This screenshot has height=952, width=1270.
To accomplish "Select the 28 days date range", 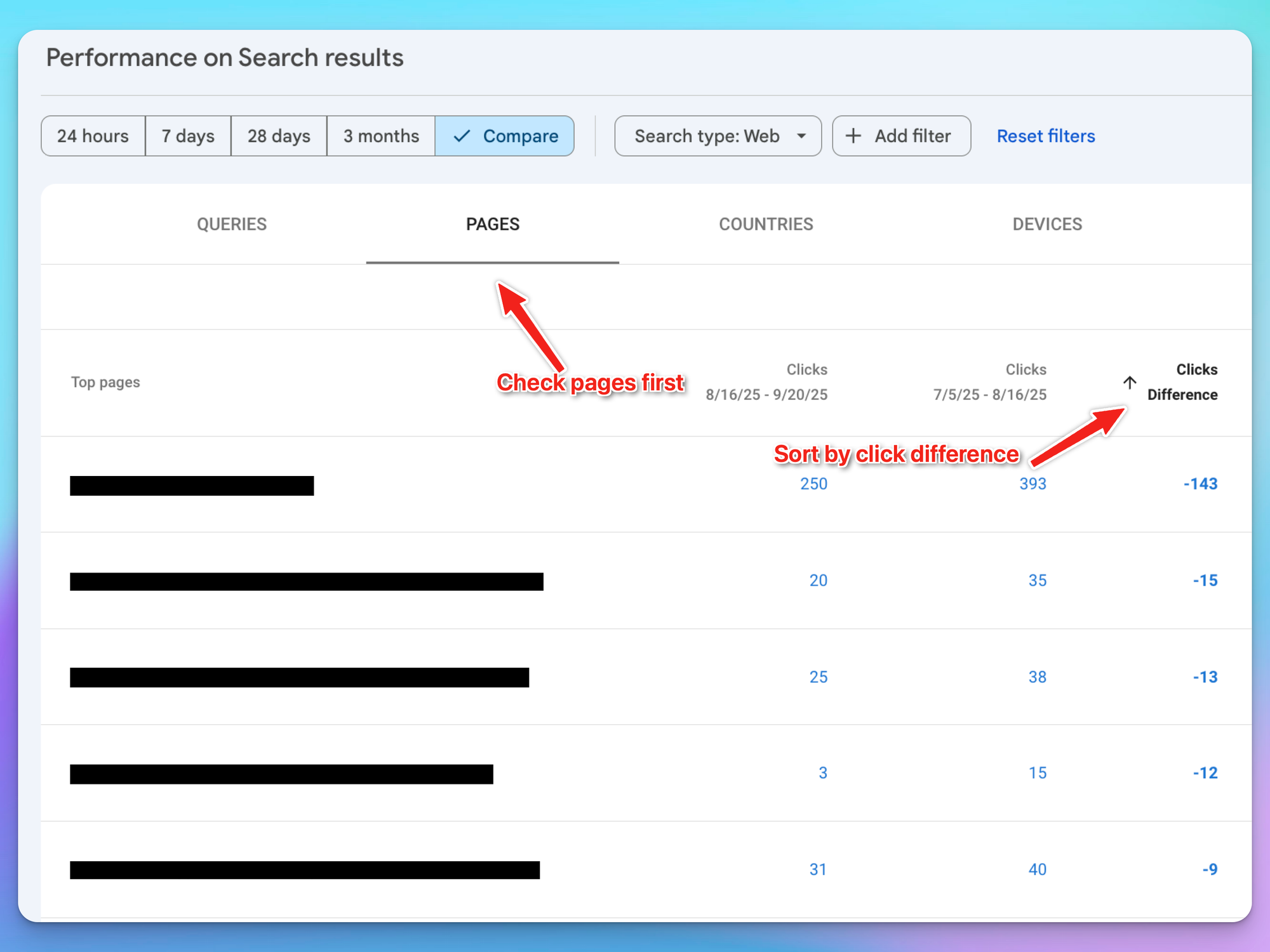I will [x=279, y=136].
